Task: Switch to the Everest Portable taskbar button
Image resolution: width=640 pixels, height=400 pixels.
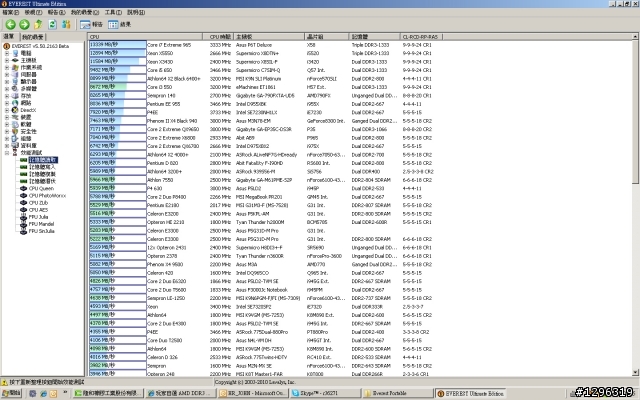Action: (398, 393)
